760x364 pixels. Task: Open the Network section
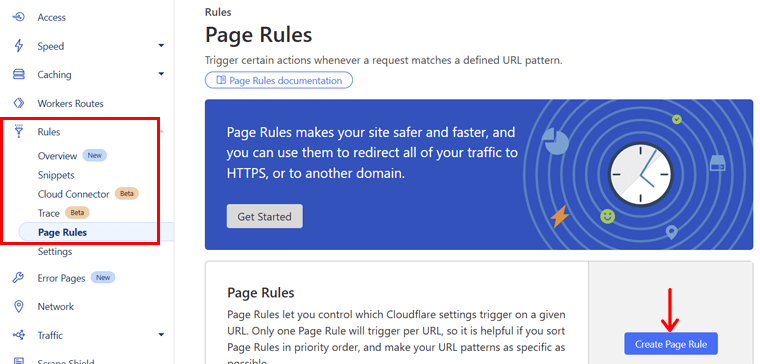[x=56, y=306]
